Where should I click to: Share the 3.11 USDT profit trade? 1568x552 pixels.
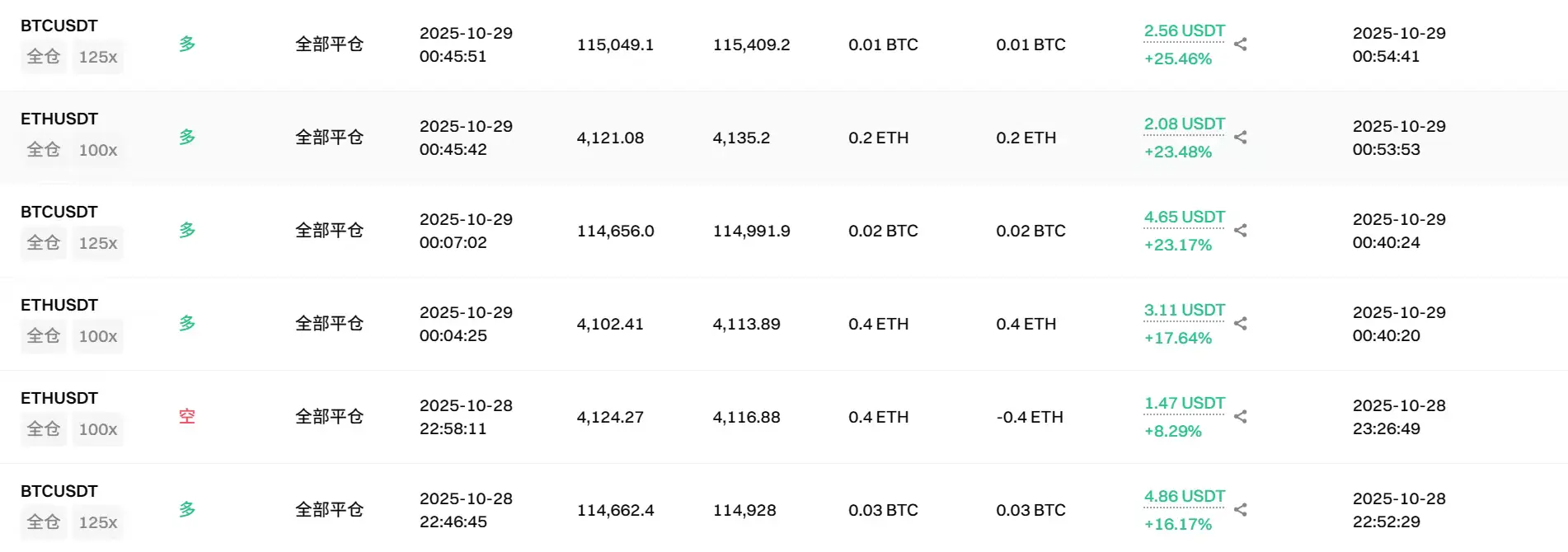pos(1240,324)
